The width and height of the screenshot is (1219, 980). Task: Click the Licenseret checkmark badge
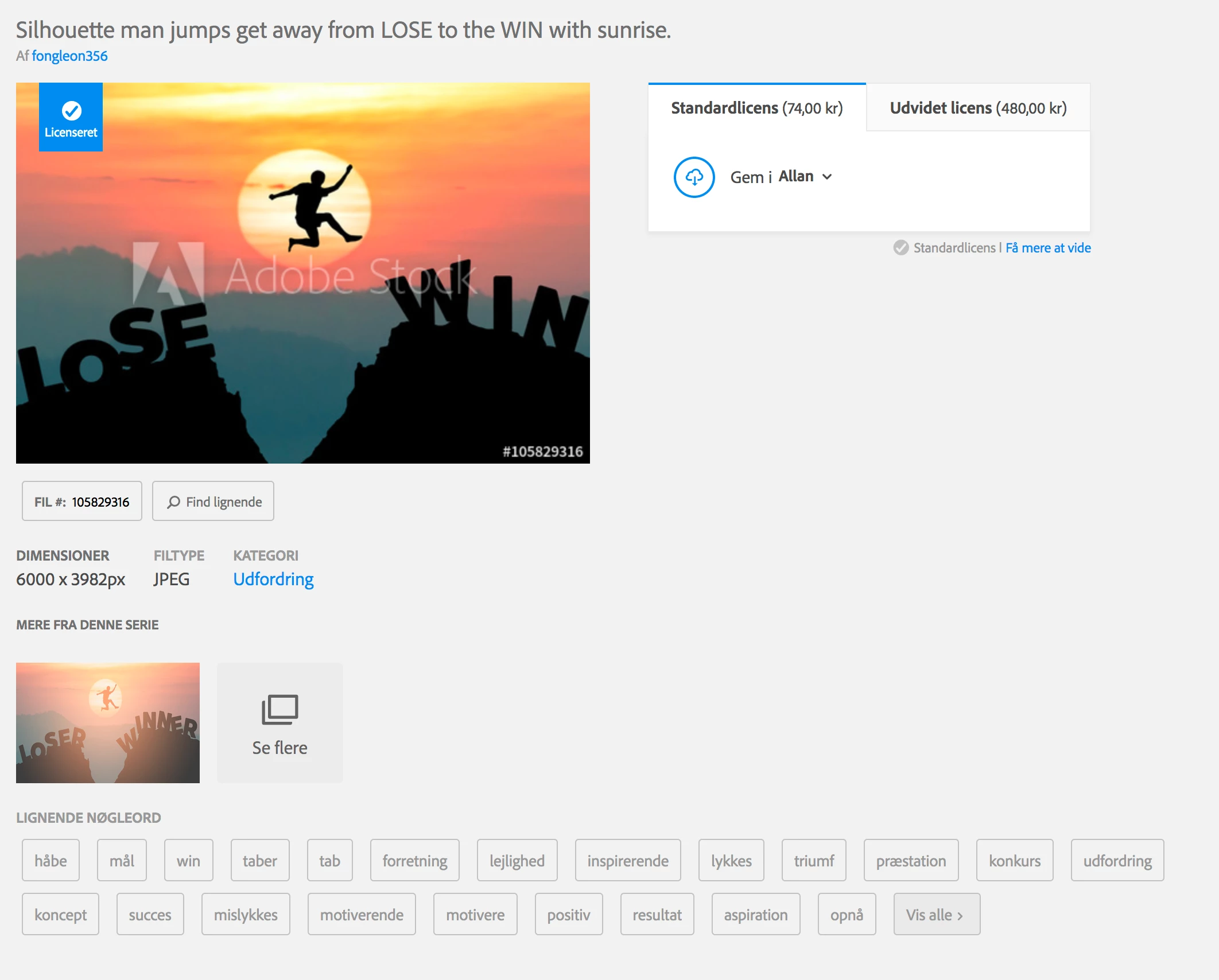(x=71, y=117)
